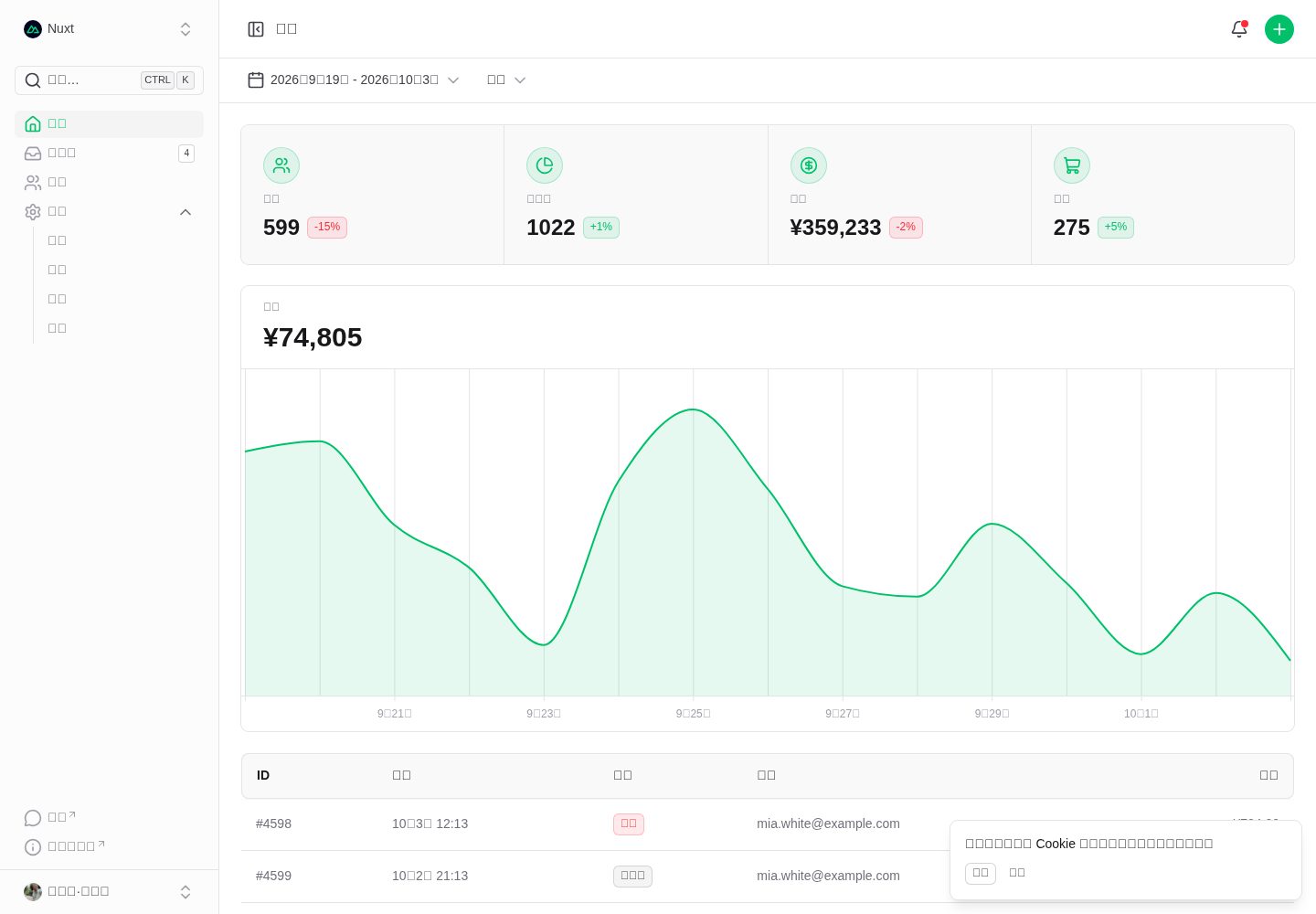The height and width of the screenshot is (914, 1316).
Task: Click the outlined button in the Cookie notice
Action: click(981, 873)
